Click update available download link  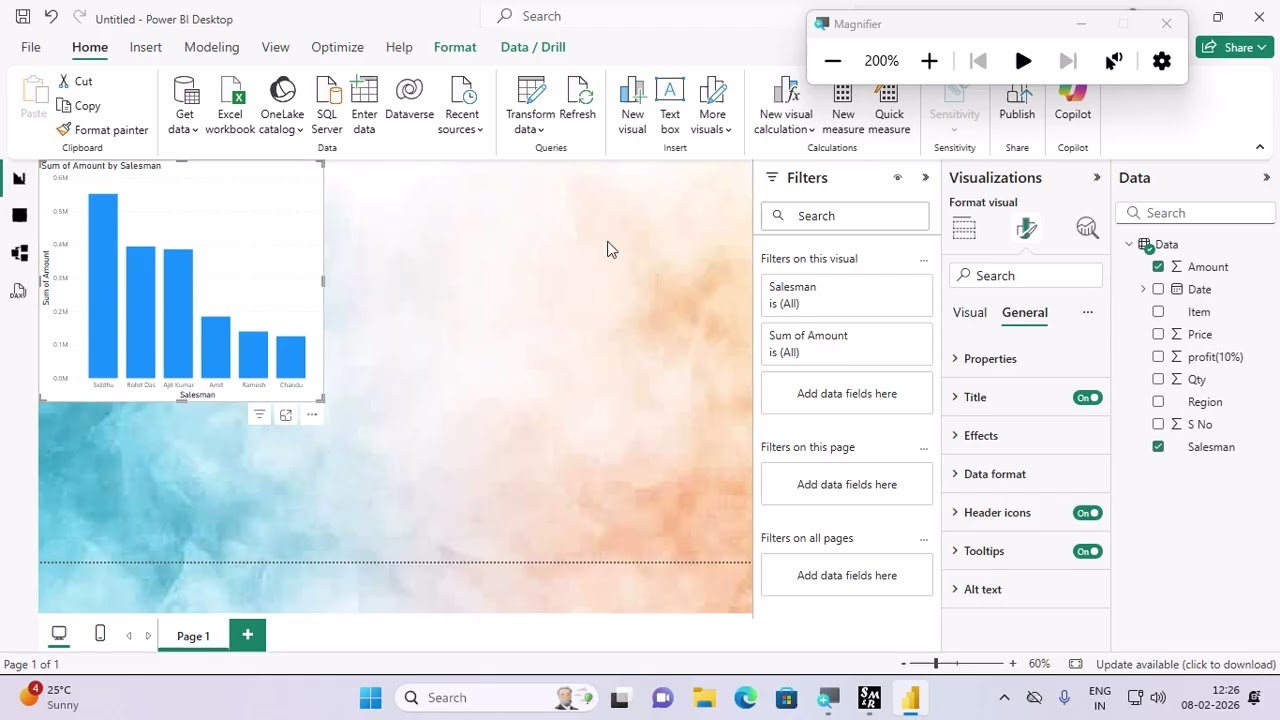point(1186,664)
